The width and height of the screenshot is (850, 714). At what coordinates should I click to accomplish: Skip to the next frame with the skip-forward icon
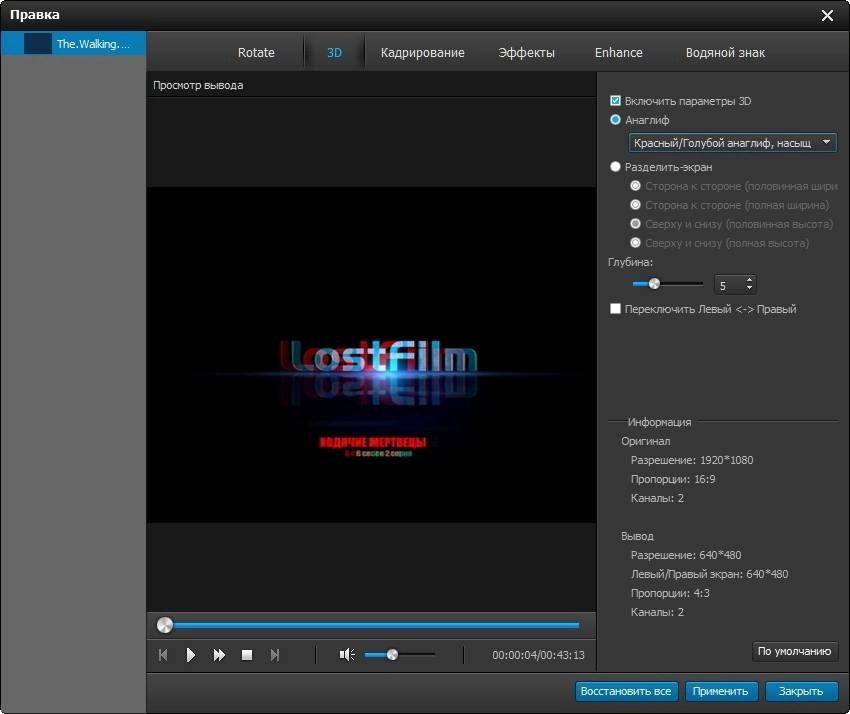pyautogui.click(x=275, y=655)
